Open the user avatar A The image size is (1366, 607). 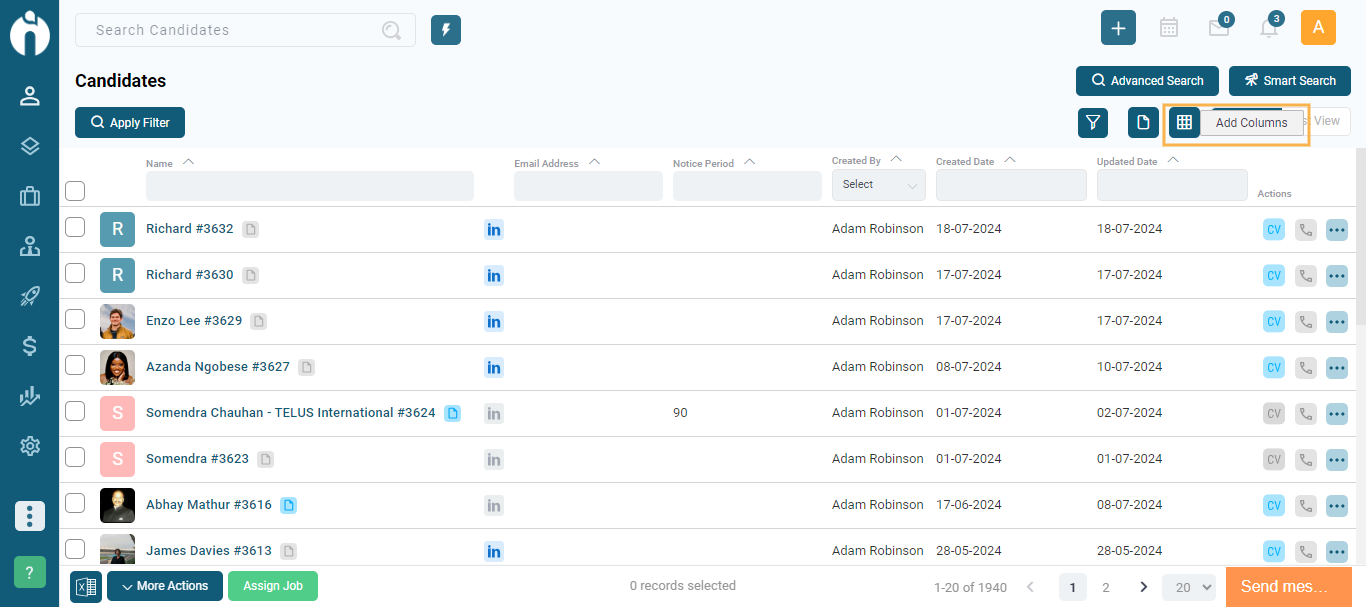click(1318, 28)
